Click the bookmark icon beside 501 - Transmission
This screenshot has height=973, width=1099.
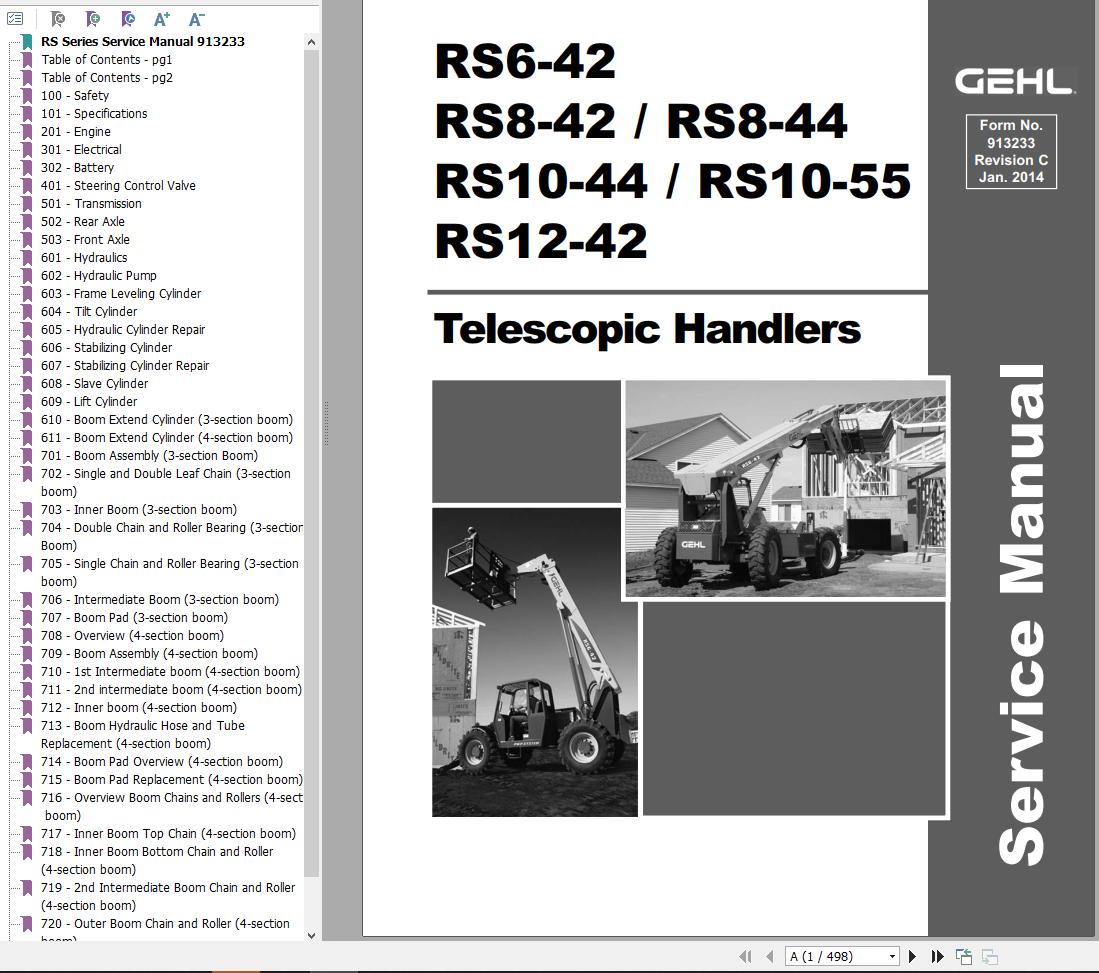pyautogui.click(x=27, y=204)
